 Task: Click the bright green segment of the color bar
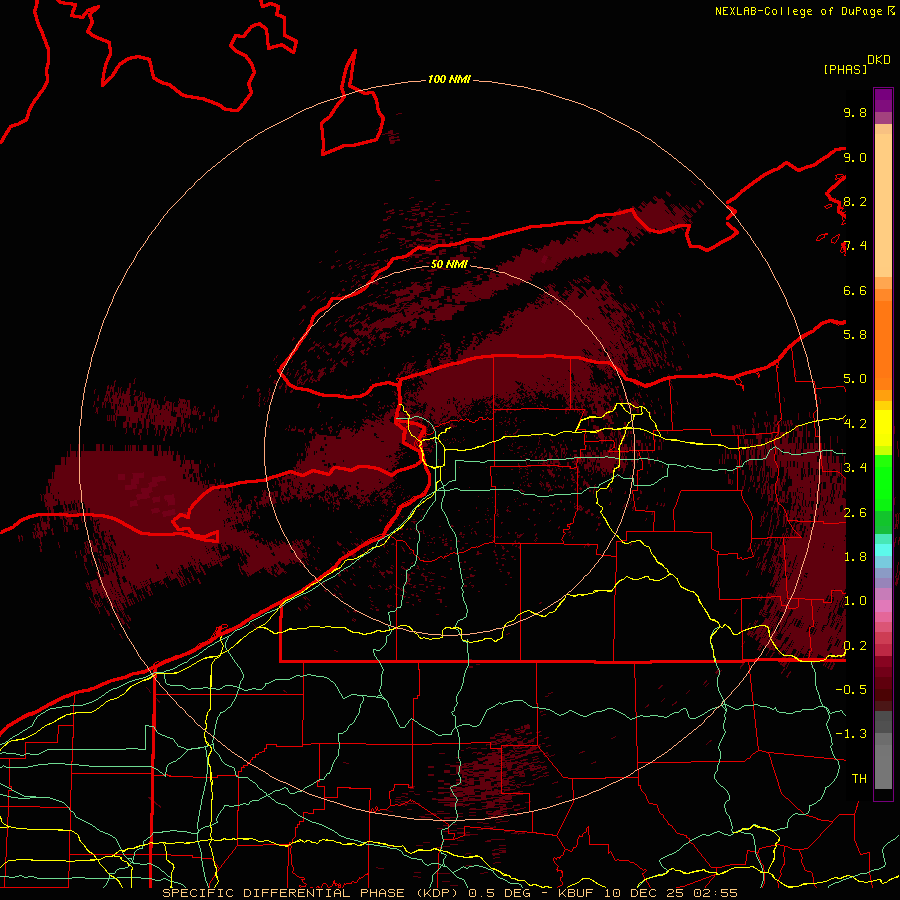click(883, 483)
